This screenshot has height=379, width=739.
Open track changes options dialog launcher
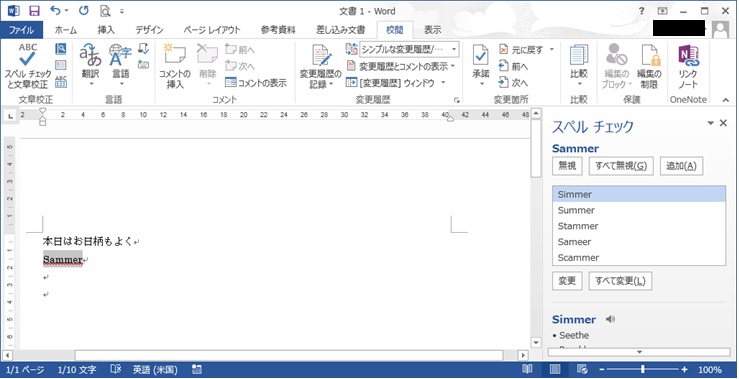tap(456, 100)
